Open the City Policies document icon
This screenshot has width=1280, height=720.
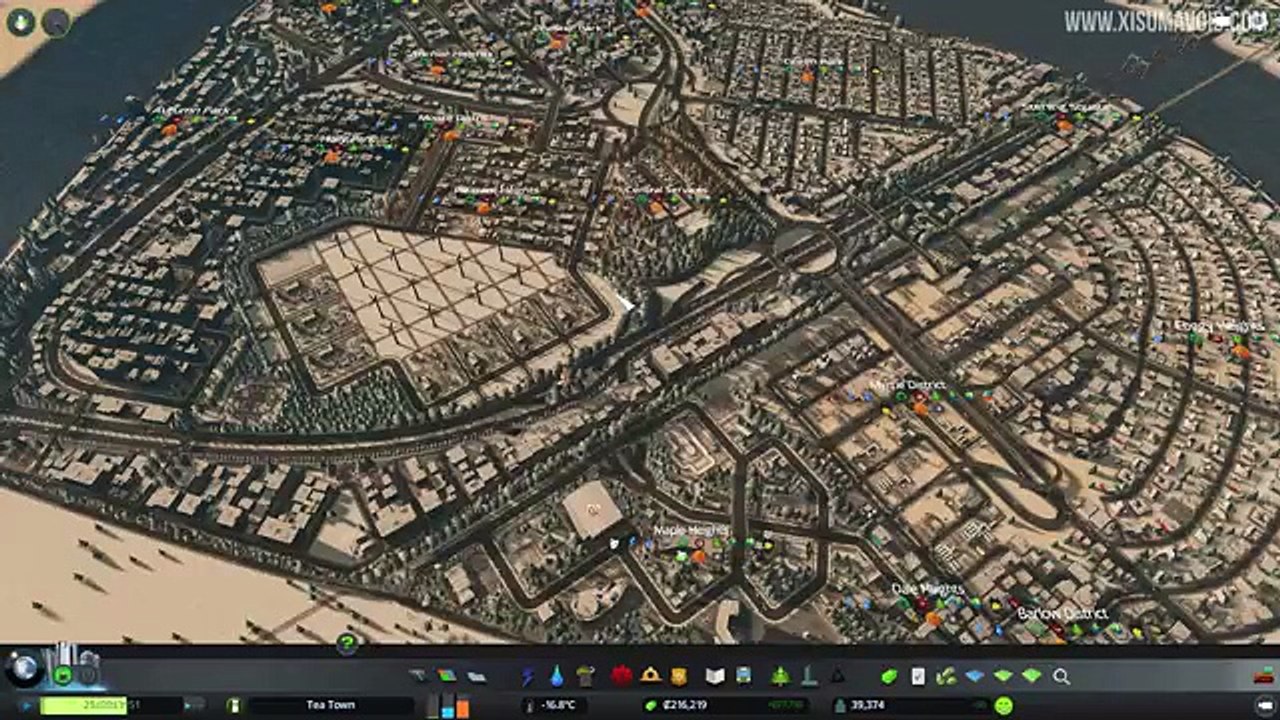pyautogui.click(x=917, y=677)
